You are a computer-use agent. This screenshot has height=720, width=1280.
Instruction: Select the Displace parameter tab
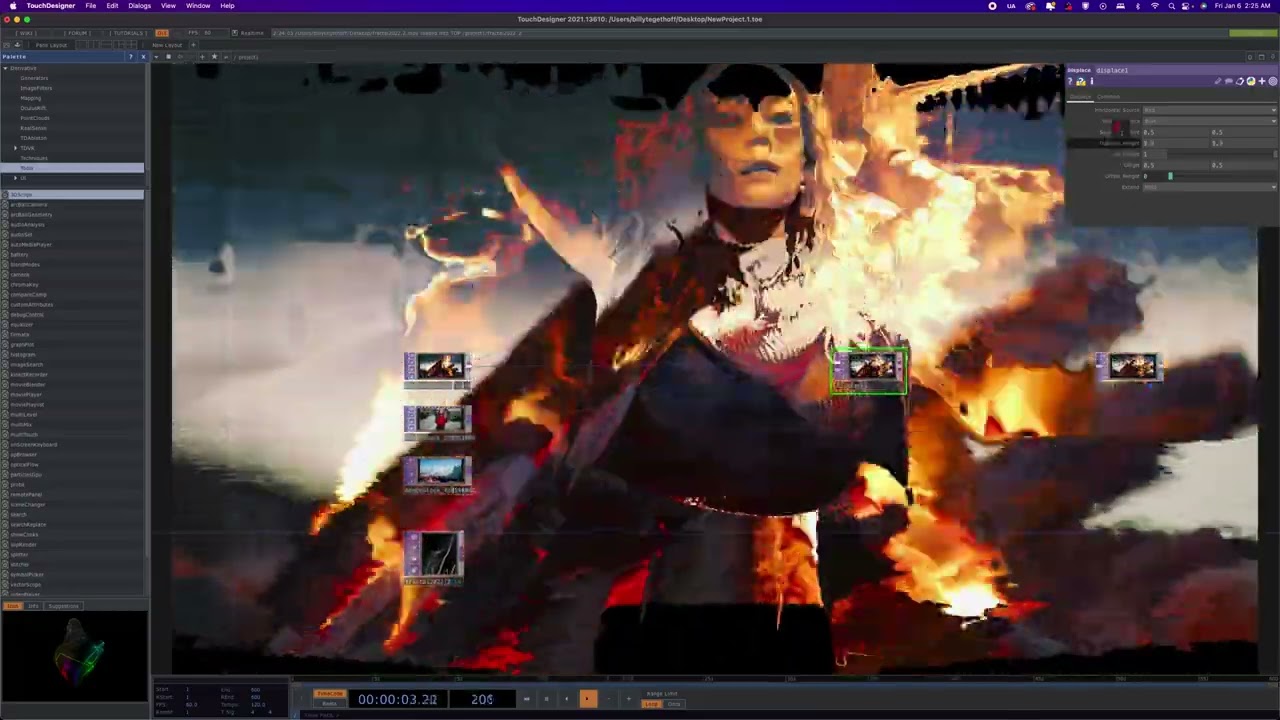click(x=1081, y=97)
